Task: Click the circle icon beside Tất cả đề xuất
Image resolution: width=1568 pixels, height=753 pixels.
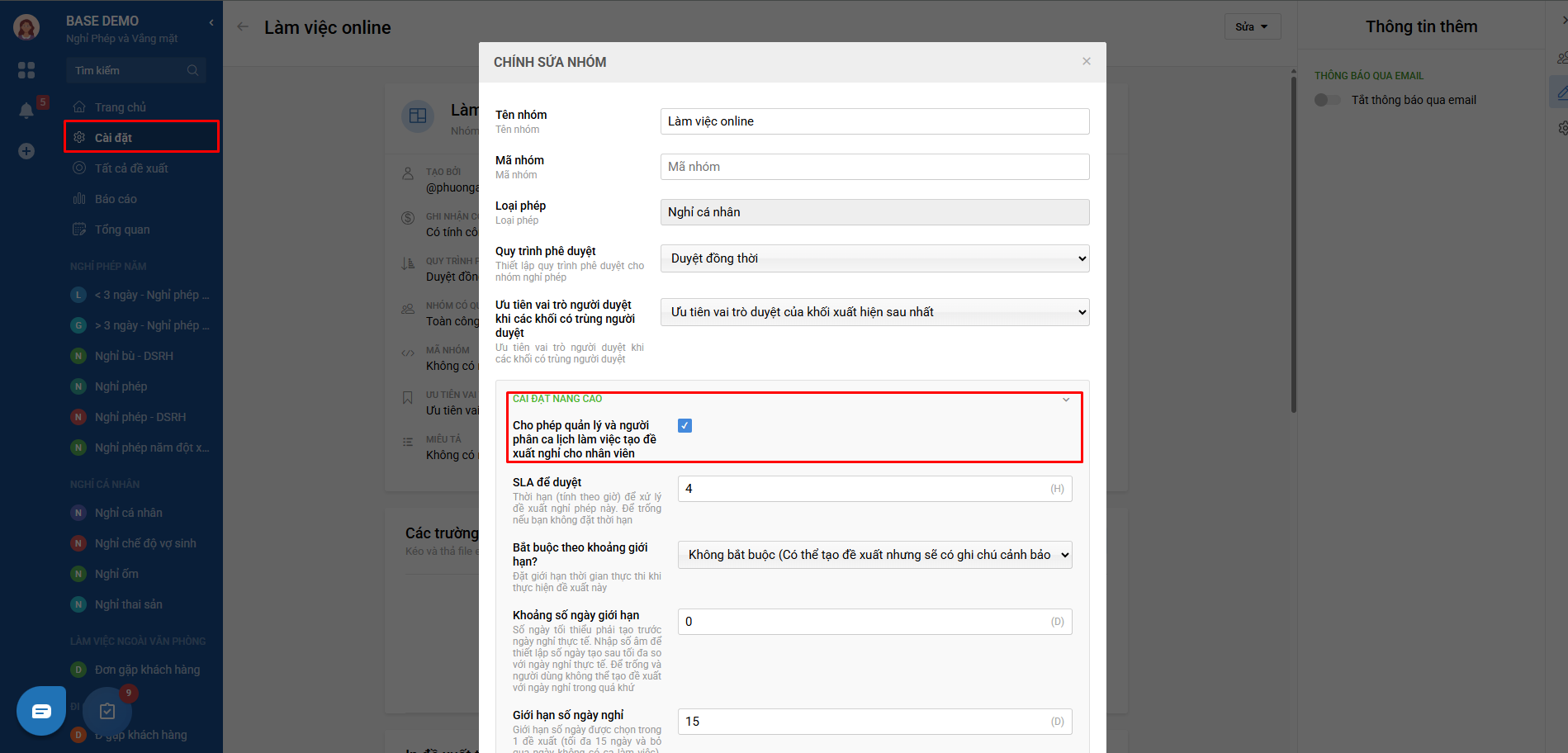Action: pos(79,168)
